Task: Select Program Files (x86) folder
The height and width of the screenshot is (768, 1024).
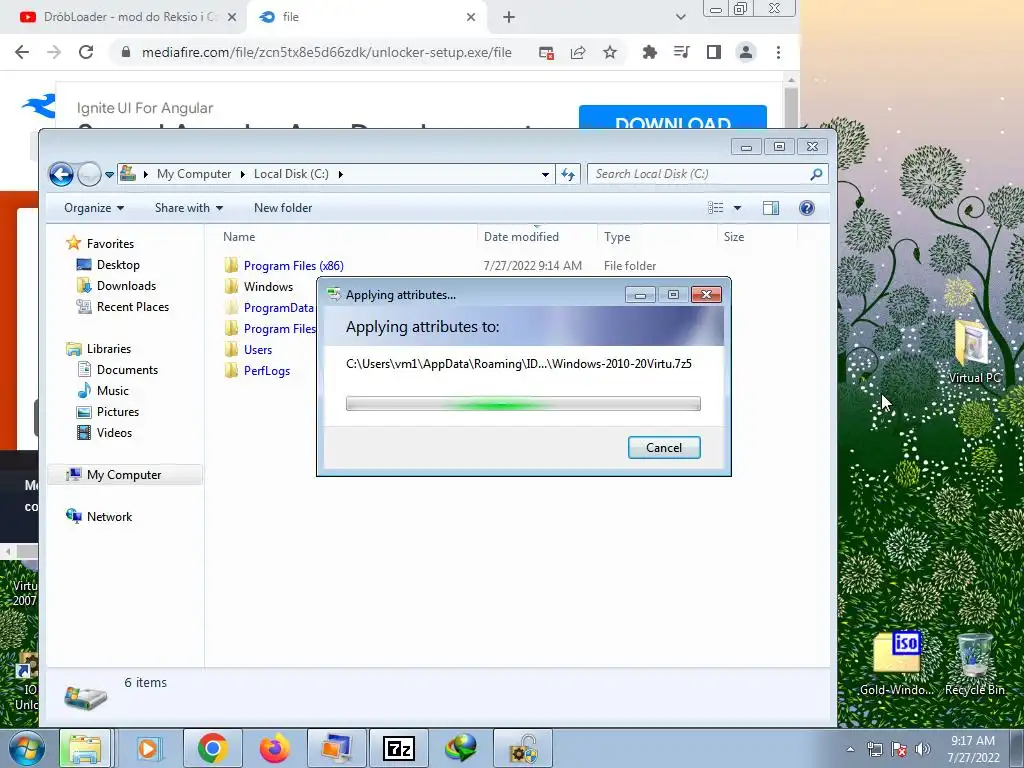Action: [x=293, y=266]
